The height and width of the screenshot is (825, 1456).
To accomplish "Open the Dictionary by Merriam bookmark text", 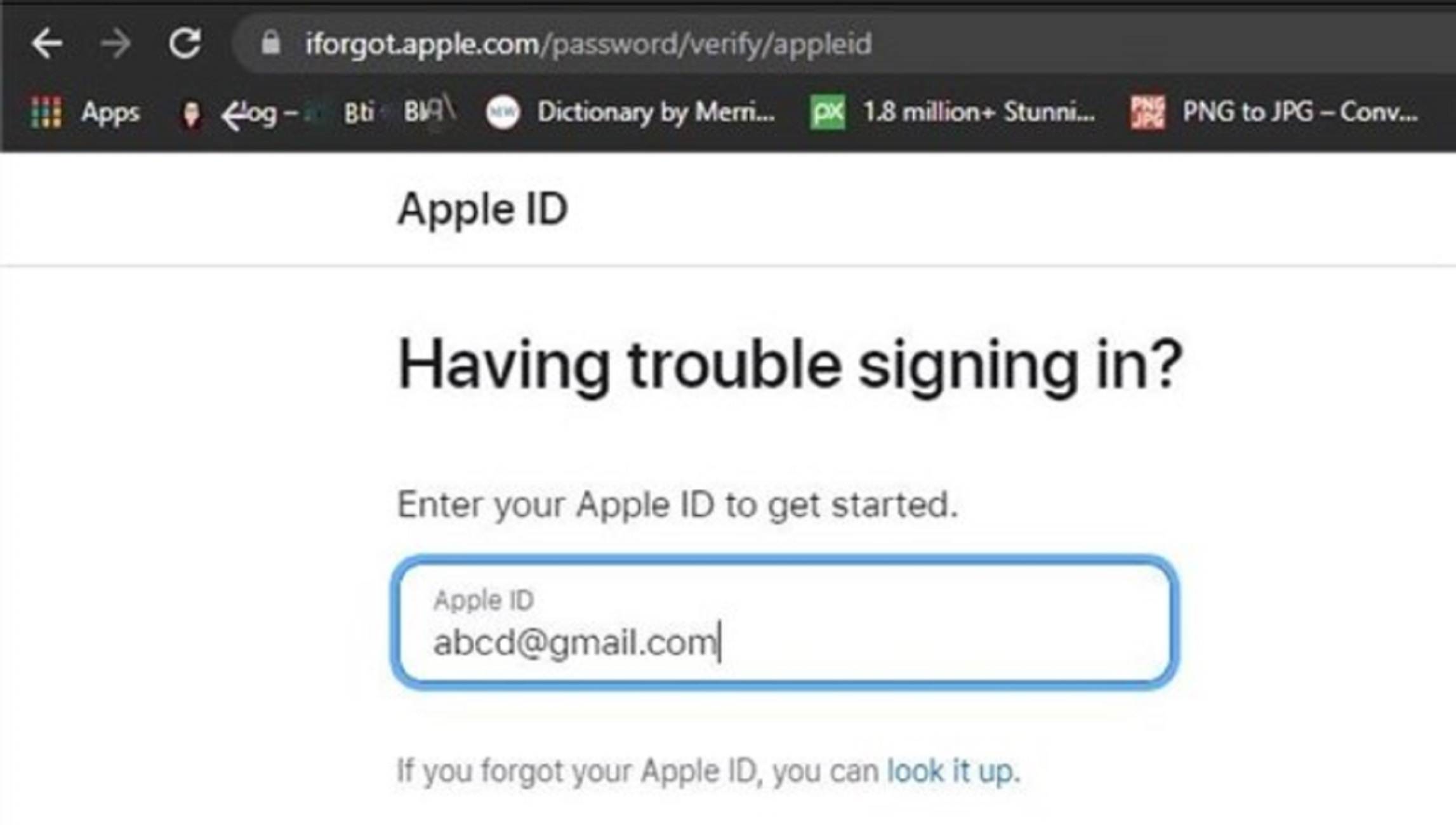I will [656, 113].
